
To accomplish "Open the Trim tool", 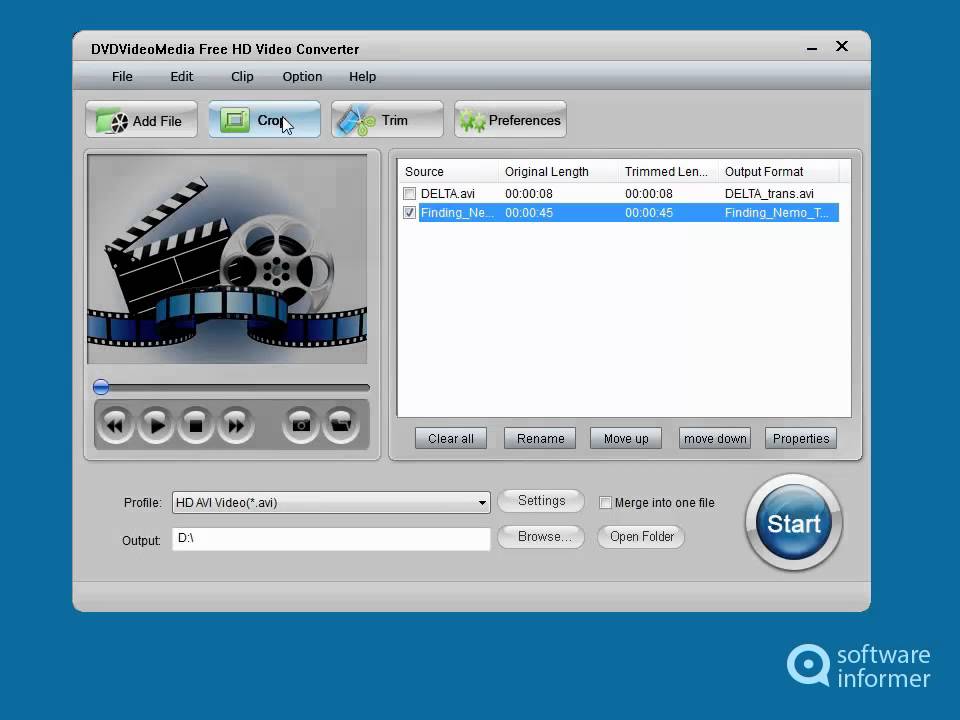I will click(387, 120).
